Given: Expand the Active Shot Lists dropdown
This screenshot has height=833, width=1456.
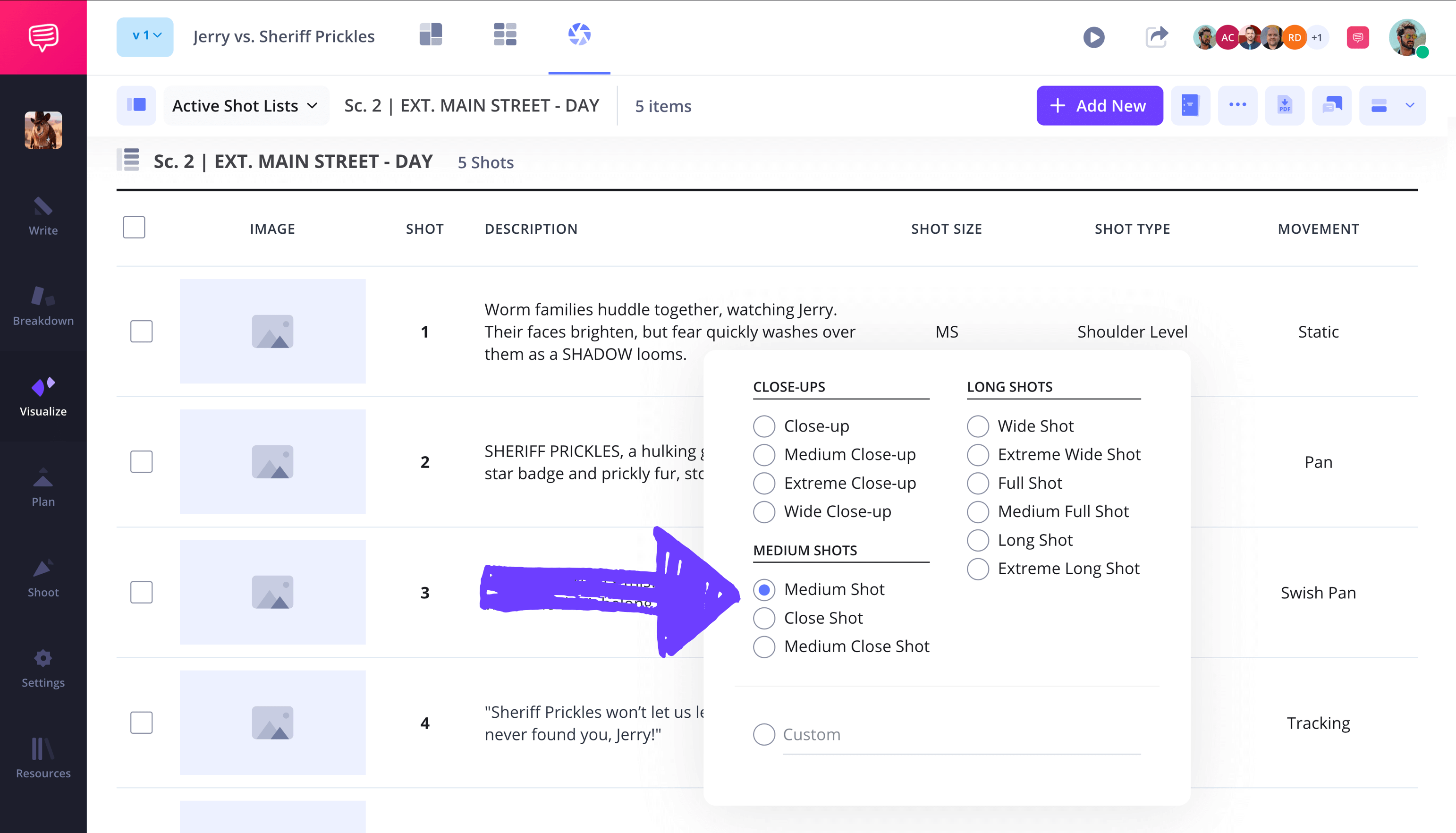Looking at the screenshot, I should (x=245, y=106).
